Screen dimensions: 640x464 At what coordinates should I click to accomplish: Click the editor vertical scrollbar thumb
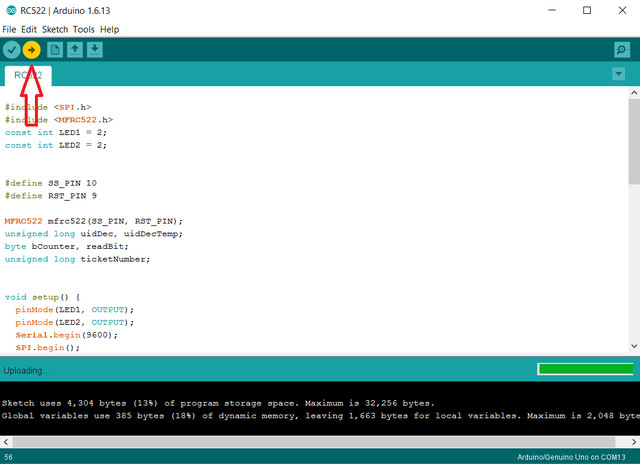click(x=633, y=140)
